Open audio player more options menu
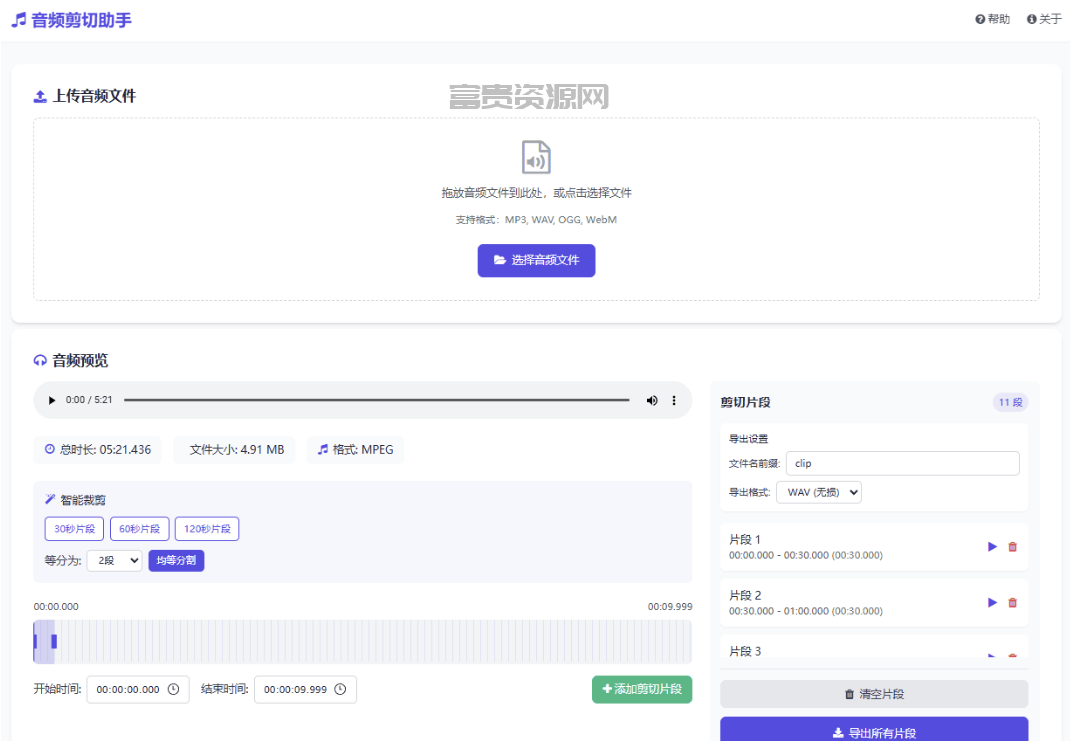This screenshot has width=1070, height=741. click(674, 401)
